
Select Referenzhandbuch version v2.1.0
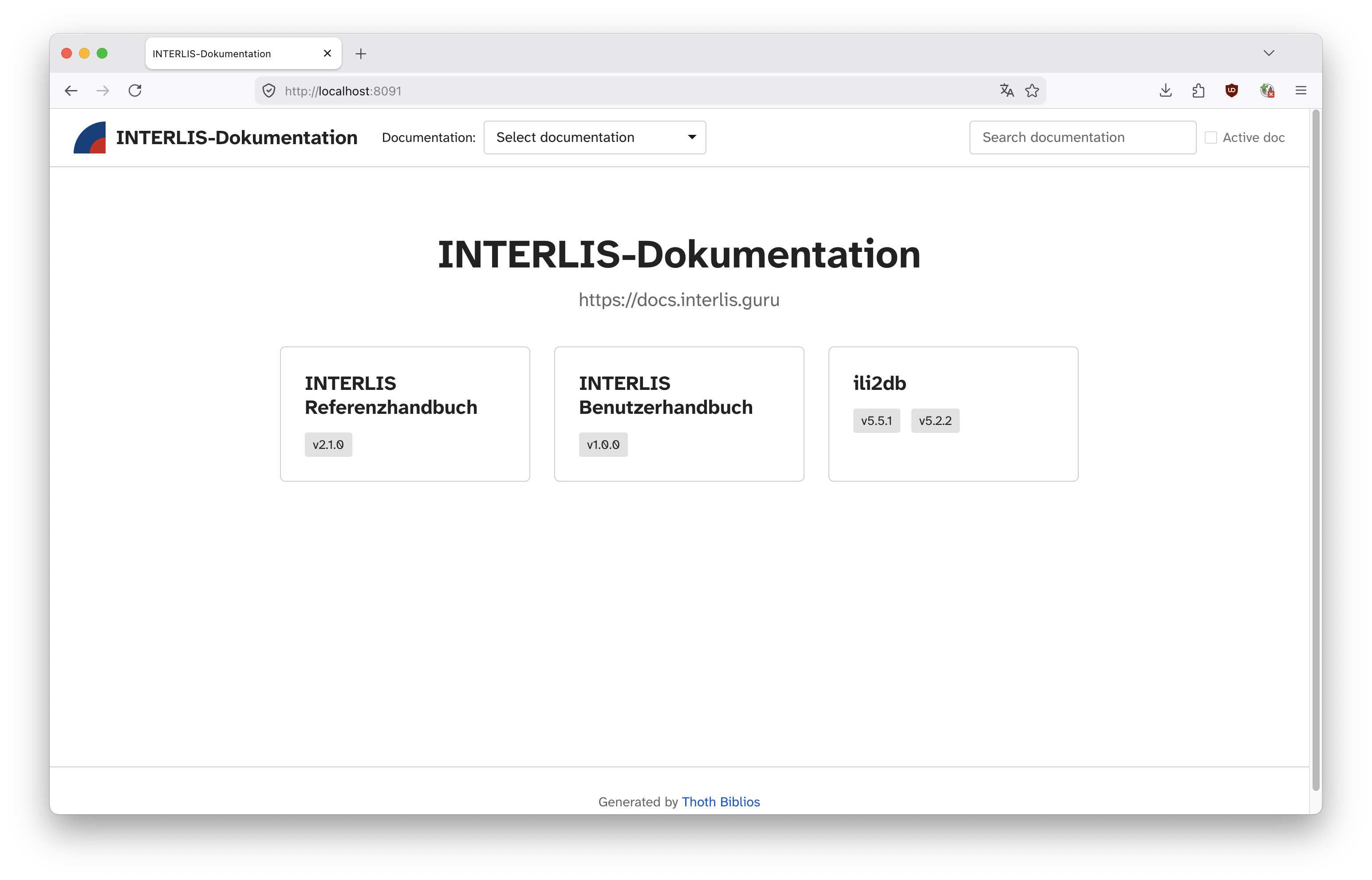pos(328,444)
